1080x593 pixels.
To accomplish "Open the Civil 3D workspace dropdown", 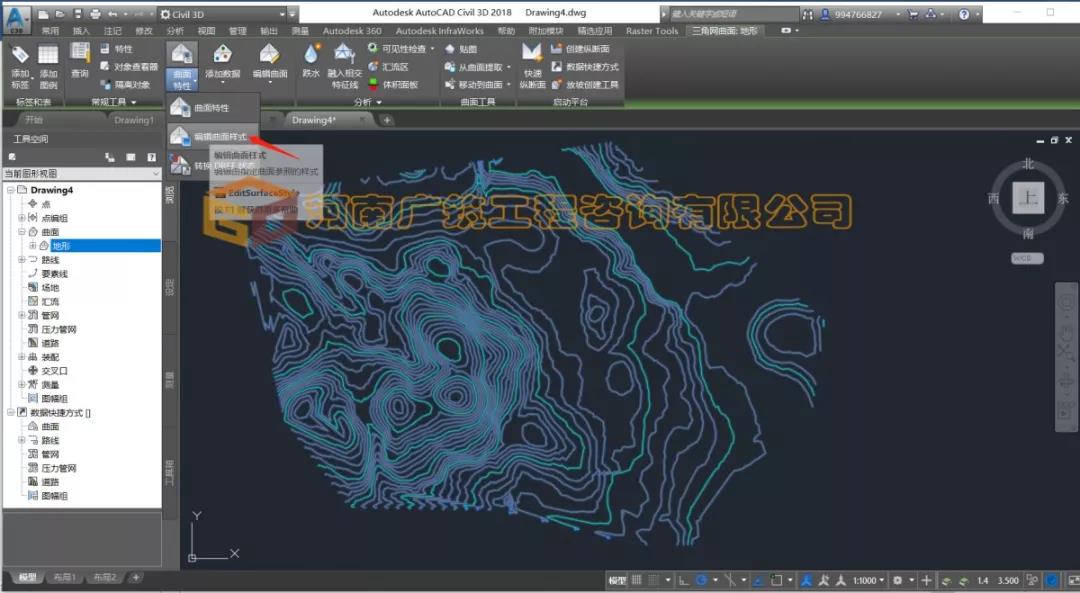I will point(222,14).
